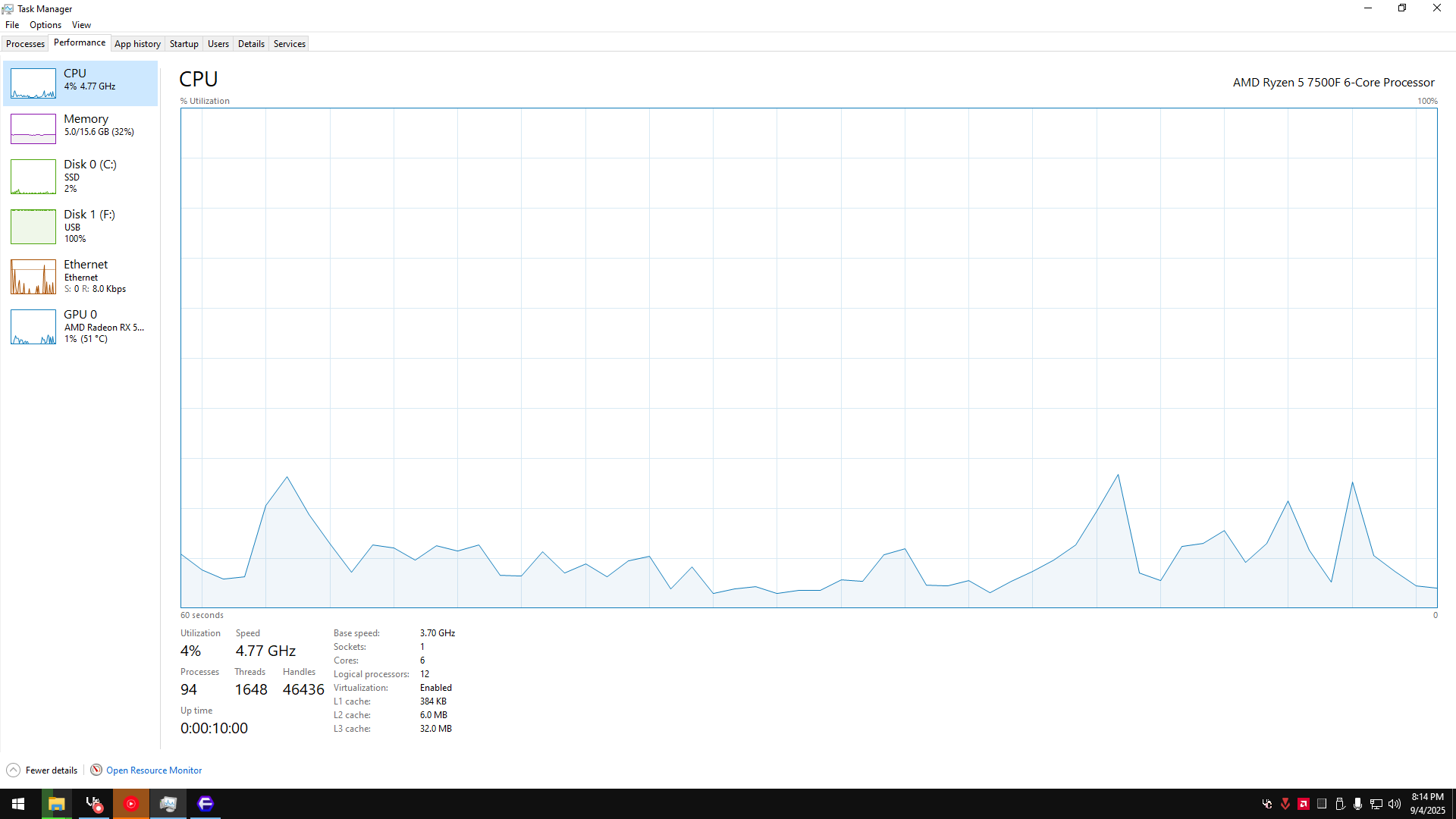This screenshot has width=1456, height=819.
Task: Open the mouse recorder app on taskbar
Action: click(94, 804)
